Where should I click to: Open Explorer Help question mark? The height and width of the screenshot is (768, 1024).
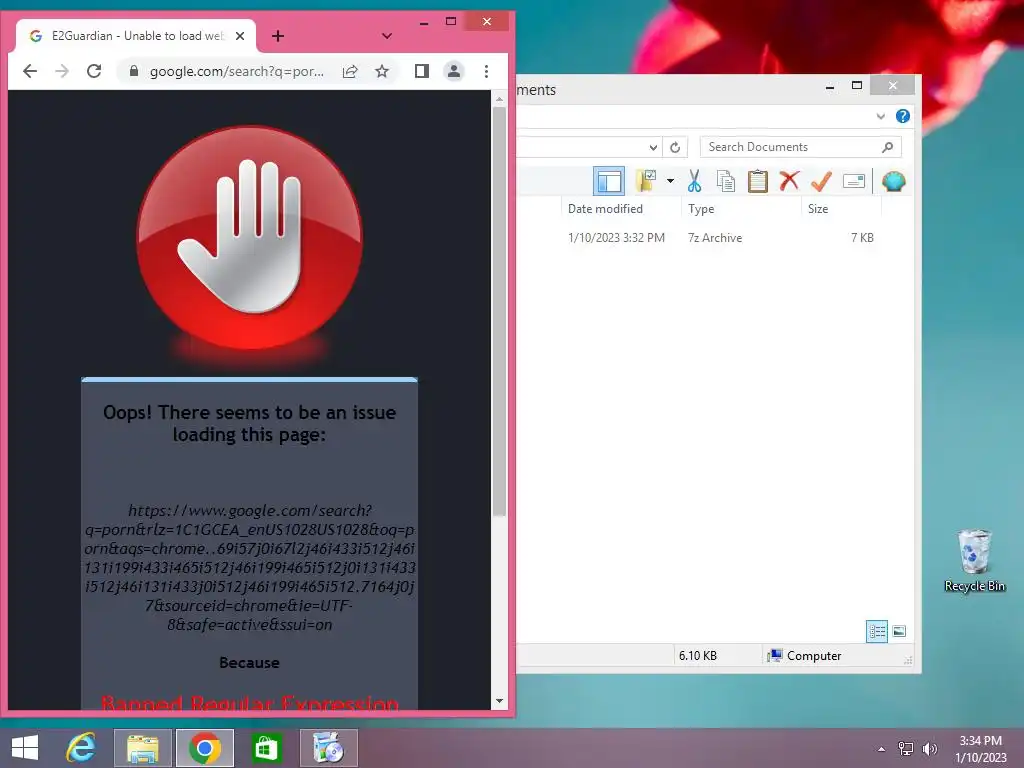[x=903, y=116]
